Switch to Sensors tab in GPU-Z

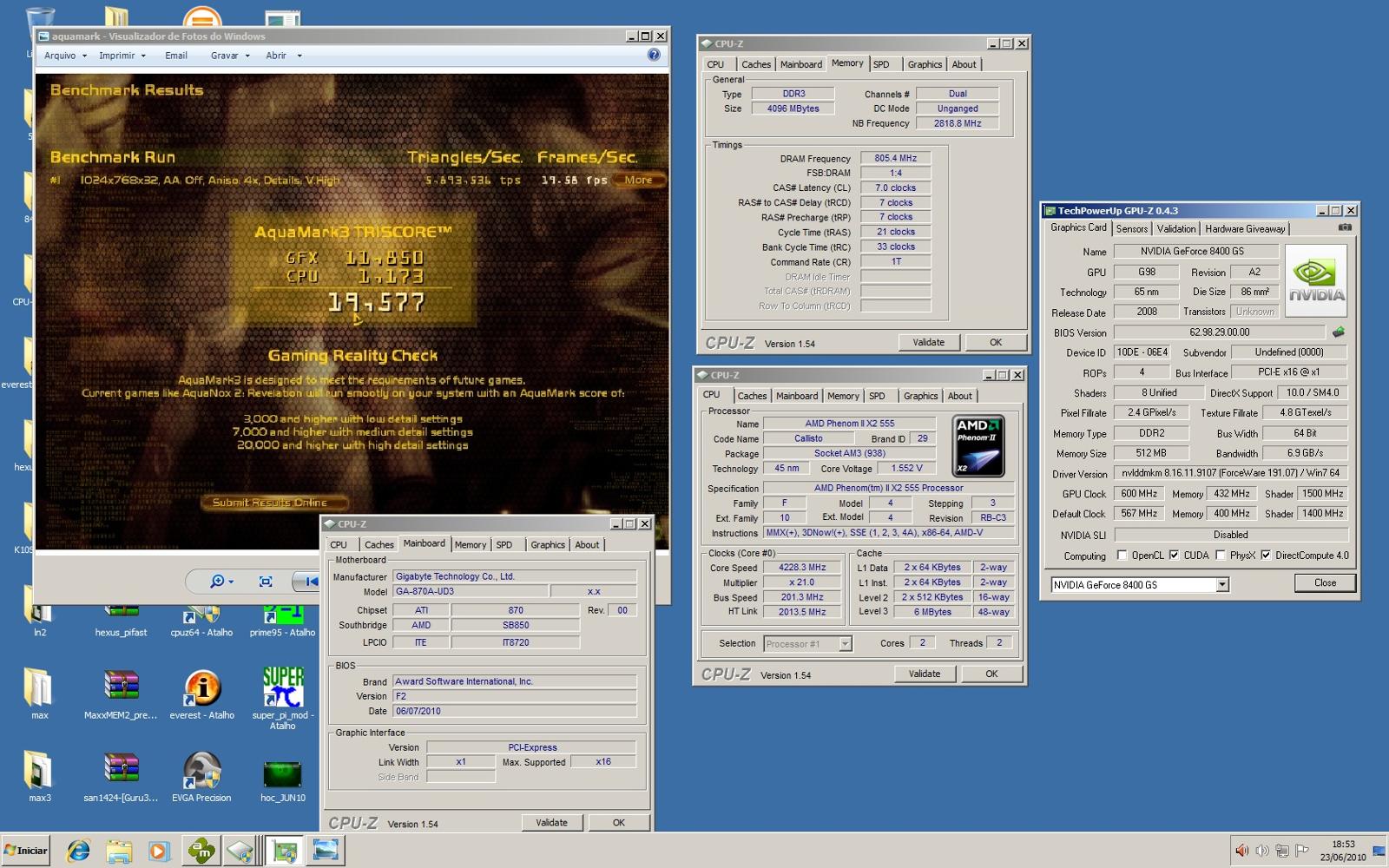(1132, 229)
